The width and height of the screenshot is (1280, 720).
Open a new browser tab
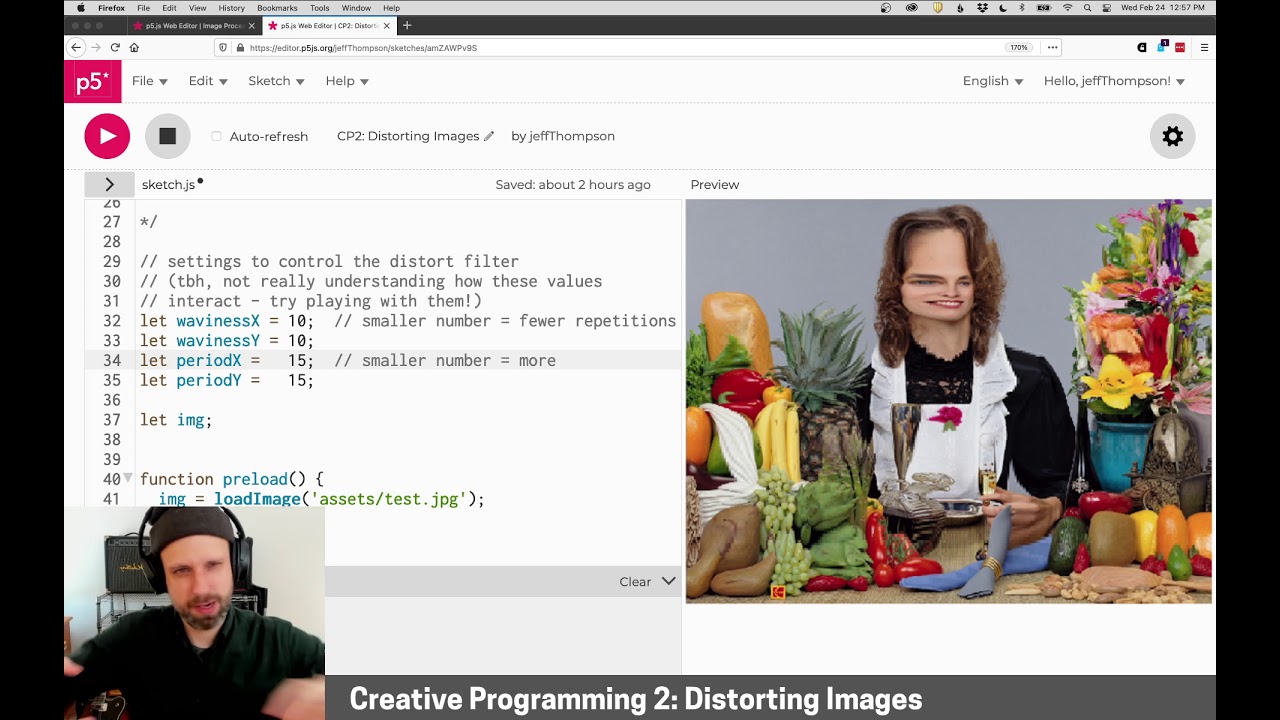coord(406,25)
